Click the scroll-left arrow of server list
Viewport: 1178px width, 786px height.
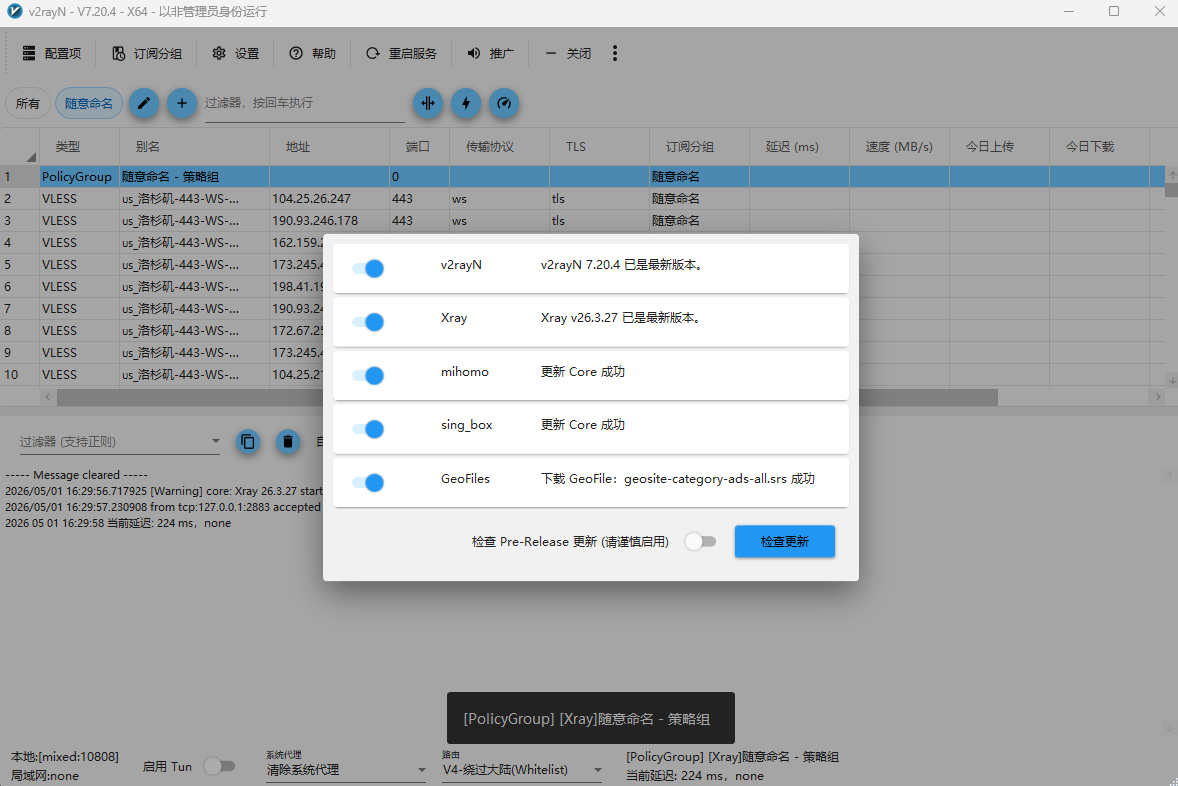(48, 397)
